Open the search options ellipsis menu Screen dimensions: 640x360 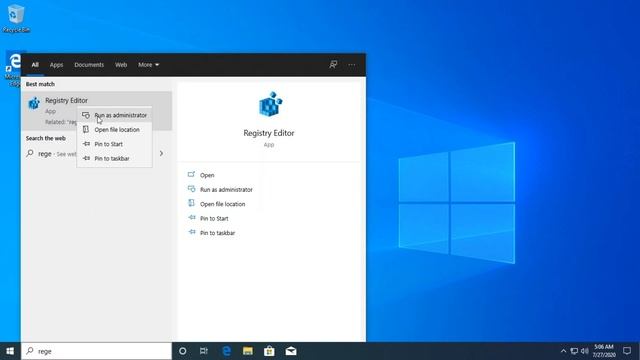pos(352,64)
